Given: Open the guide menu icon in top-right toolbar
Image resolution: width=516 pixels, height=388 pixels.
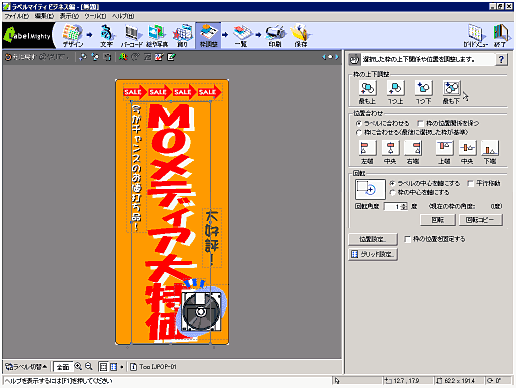Looking at the screenshot, I should click(x=475, y=36).
